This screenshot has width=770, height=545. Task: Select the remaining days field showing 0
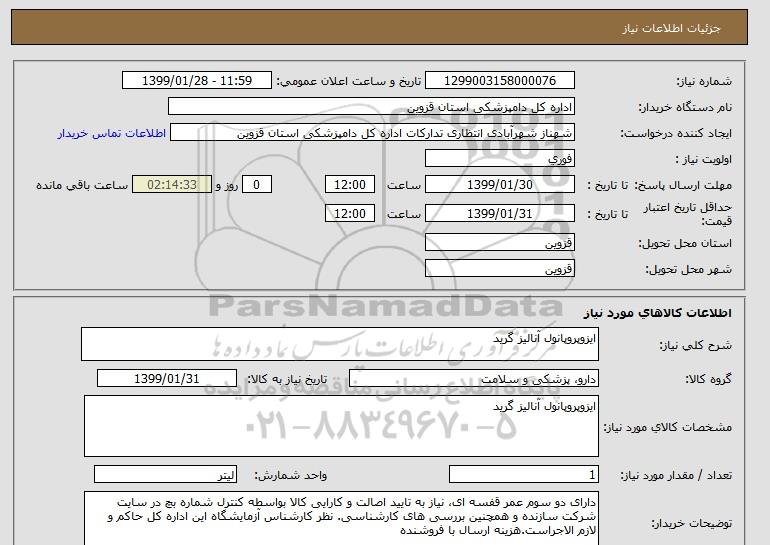256,185
